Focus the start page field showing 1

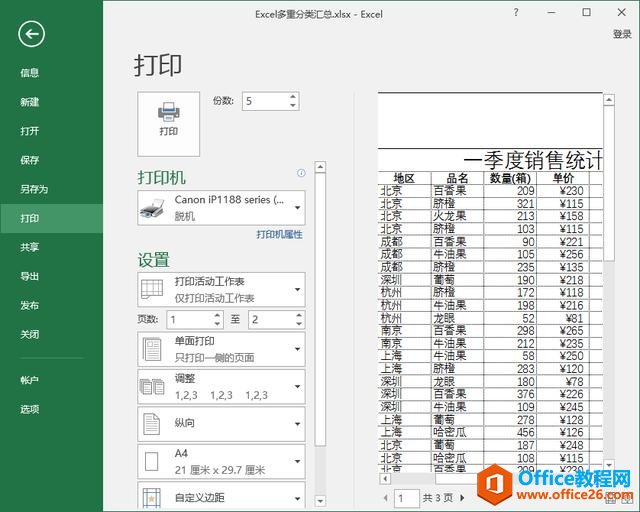(x=190, y=320)
